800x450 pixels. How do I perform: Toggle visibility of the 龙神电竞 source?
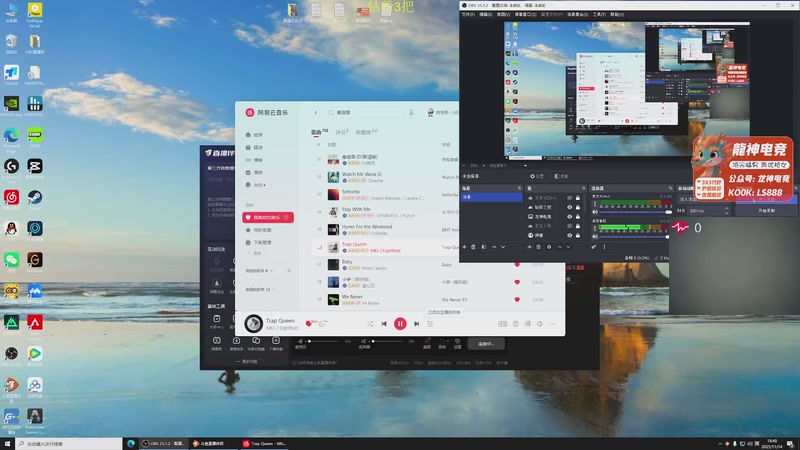[x=569, y=217]
